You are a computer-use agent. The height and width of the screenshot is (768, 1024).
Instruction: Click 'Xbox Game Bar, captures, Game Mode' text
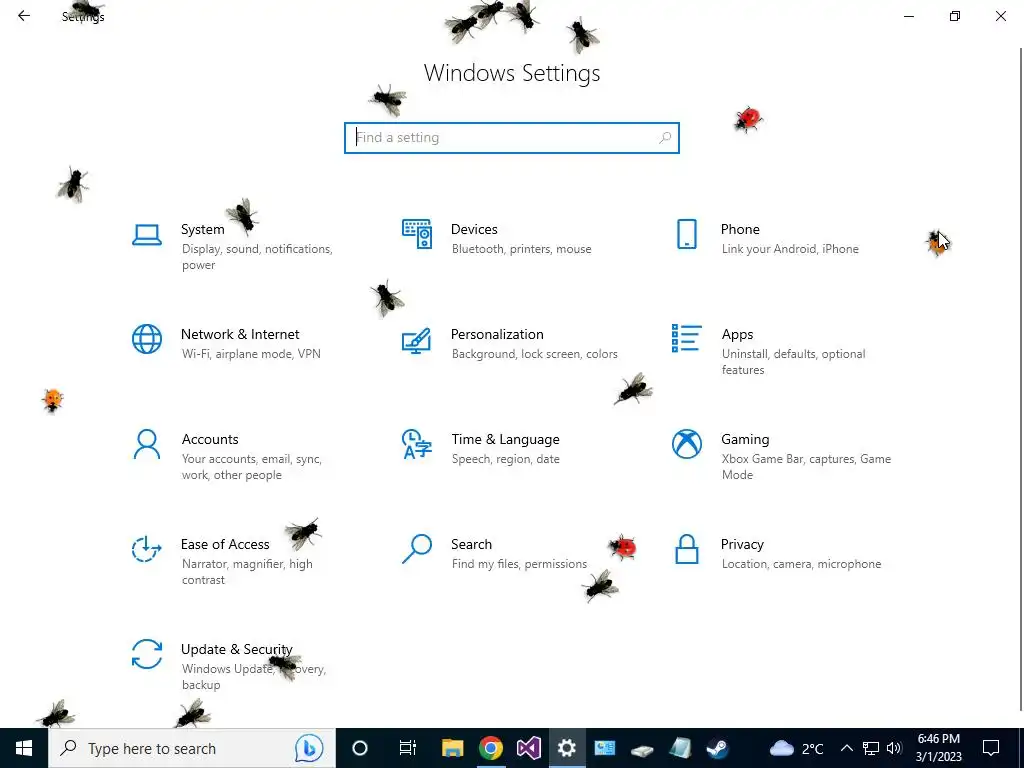[x=806, y=467]
